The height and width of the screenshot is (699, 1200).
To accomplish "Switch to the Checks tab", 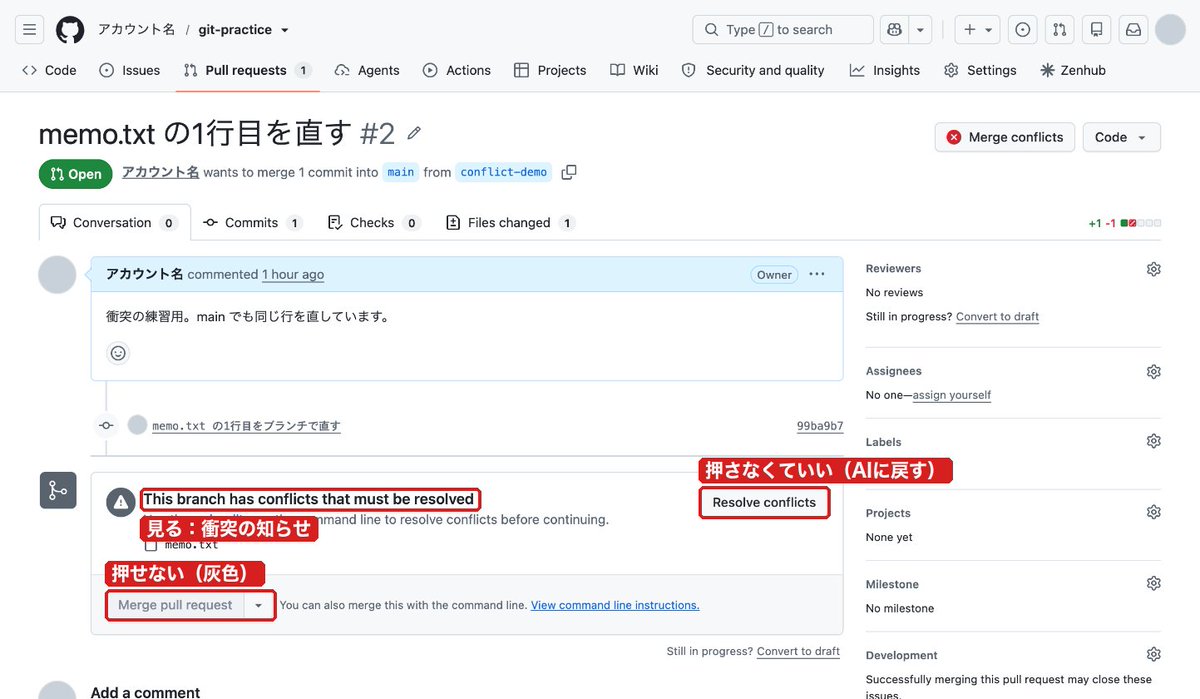I will [374, 223].
